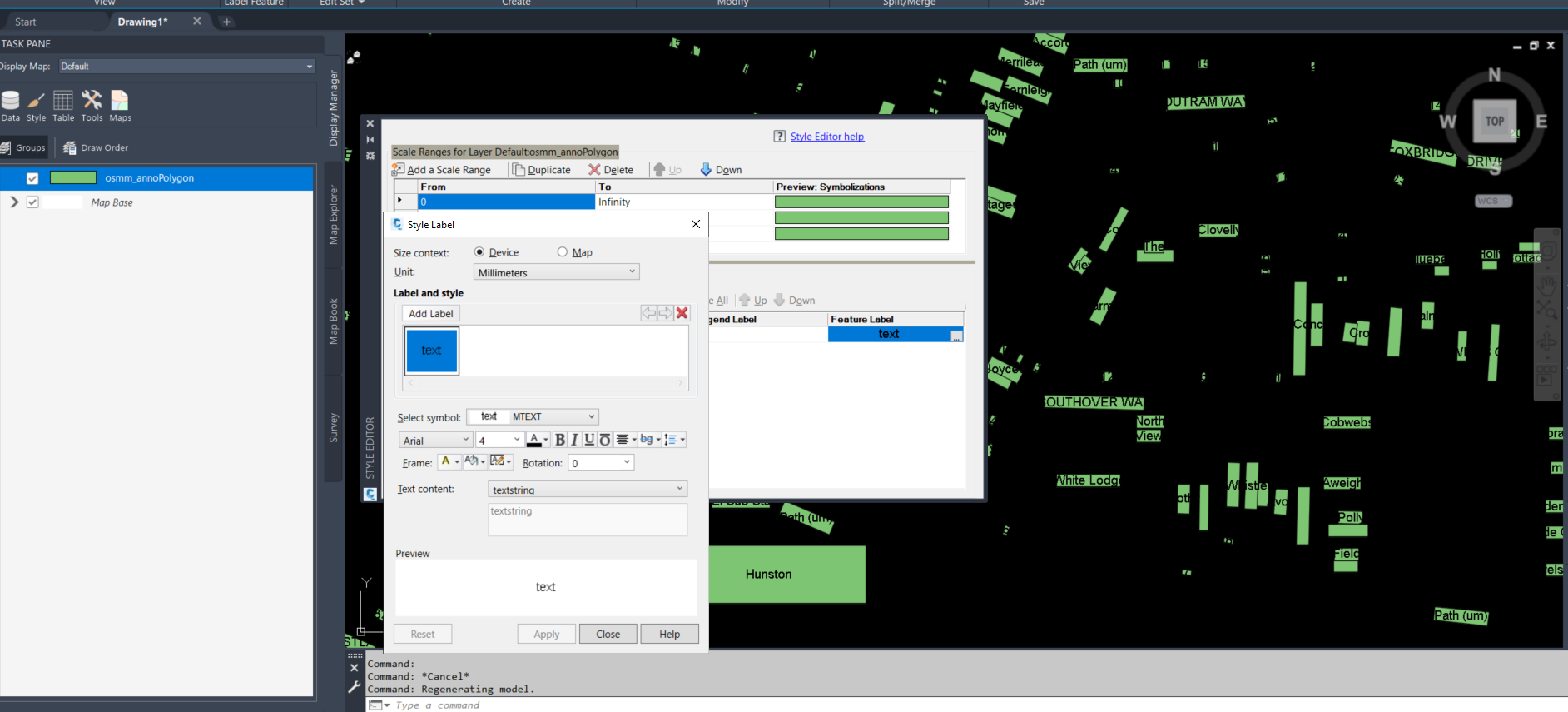Open the Style Editor help link
Image resolution: width=1568 pixels, height=712 pixels.
(x=827, y=137)
